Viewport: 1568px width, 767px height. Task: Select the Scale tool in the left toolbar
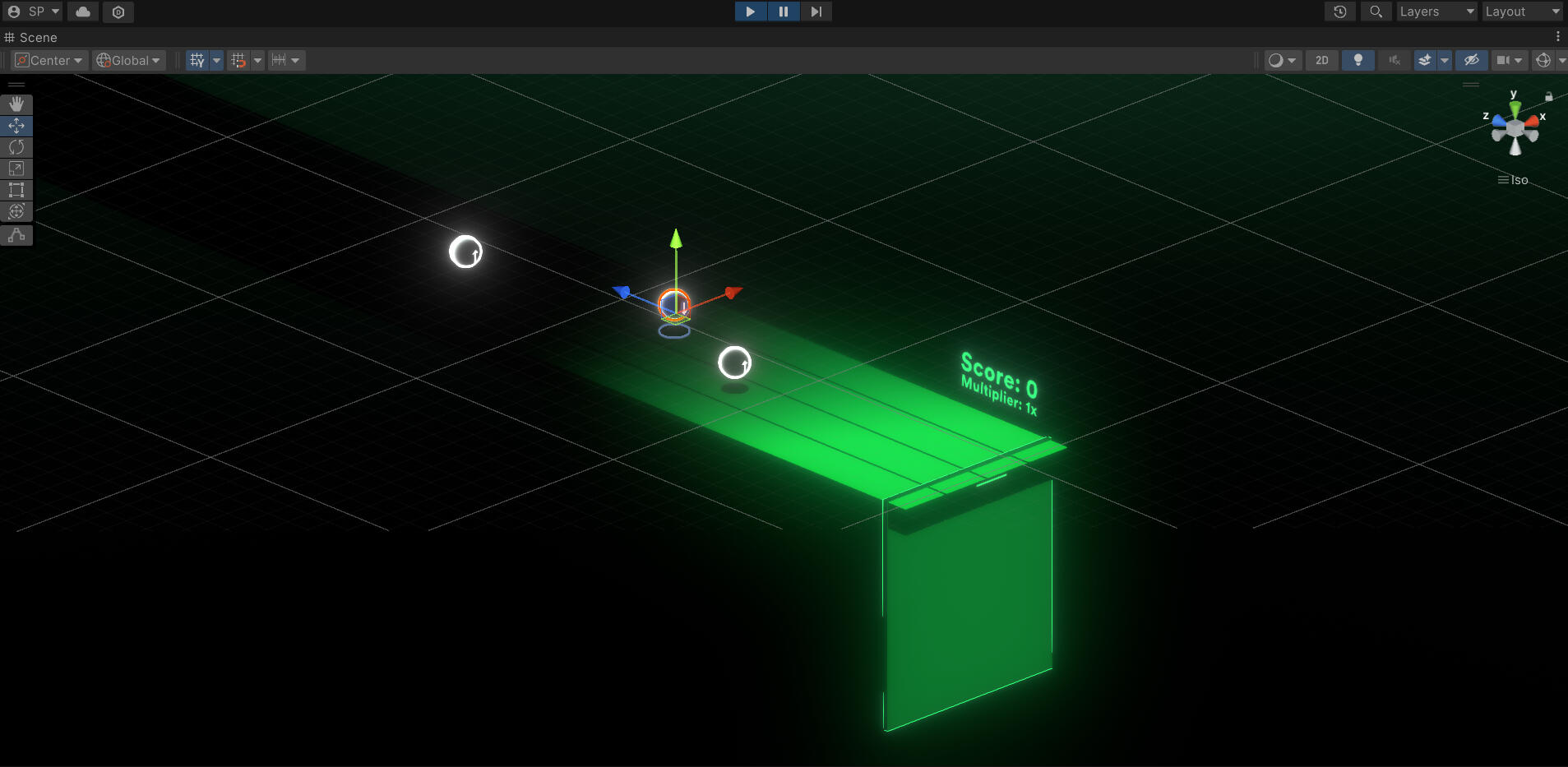coord(16,169)
